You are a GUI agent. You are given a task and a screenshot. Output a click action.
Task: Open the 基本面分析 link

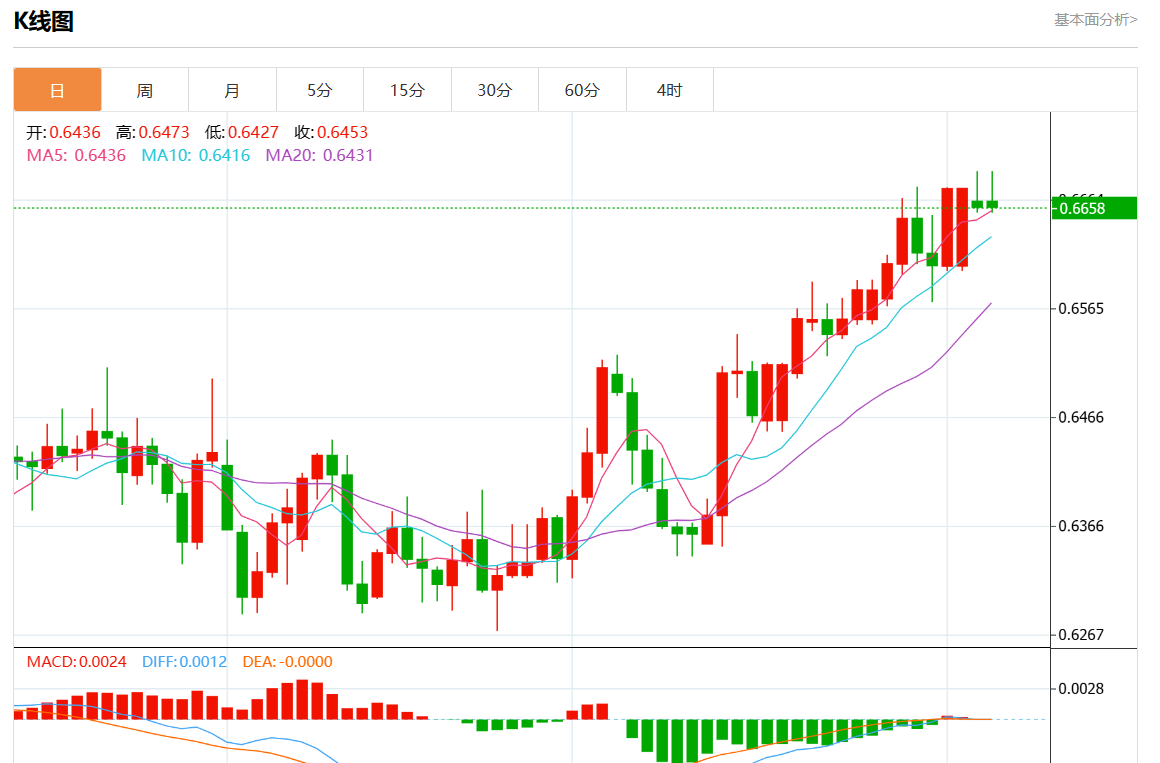click(1096, 20)
